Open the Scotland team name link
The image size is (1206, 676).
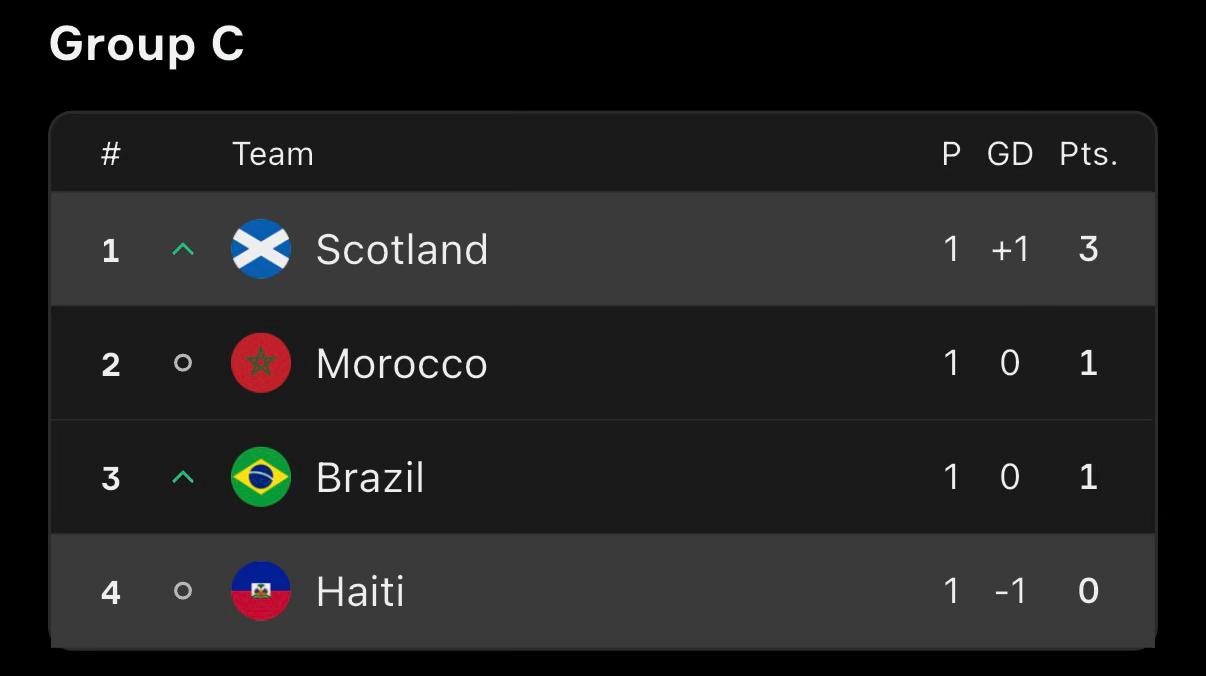(402, 249)
